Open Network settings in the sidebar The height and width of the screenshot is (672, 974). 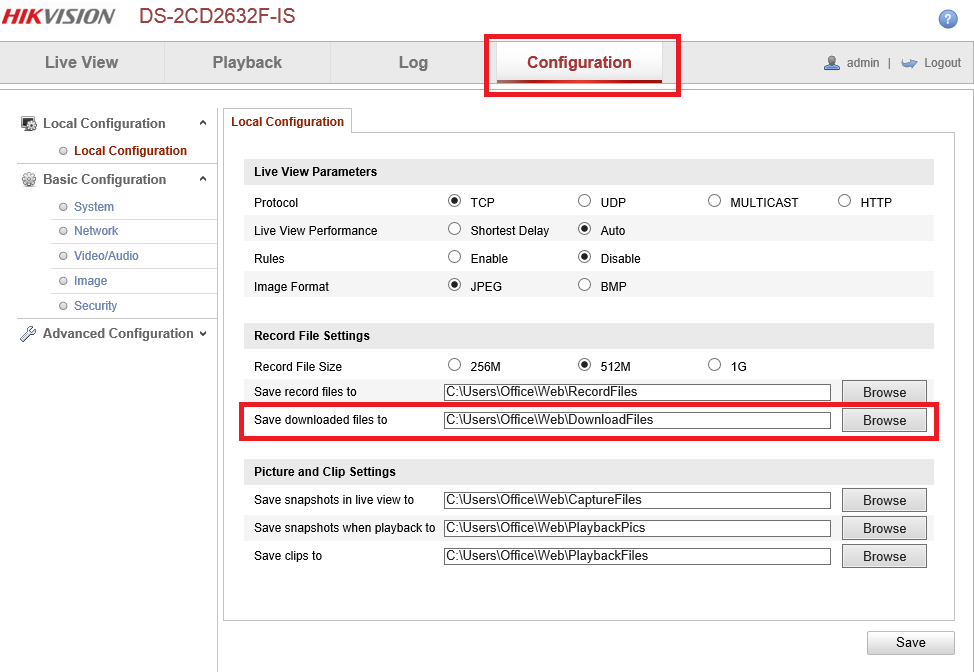(96, 231)
